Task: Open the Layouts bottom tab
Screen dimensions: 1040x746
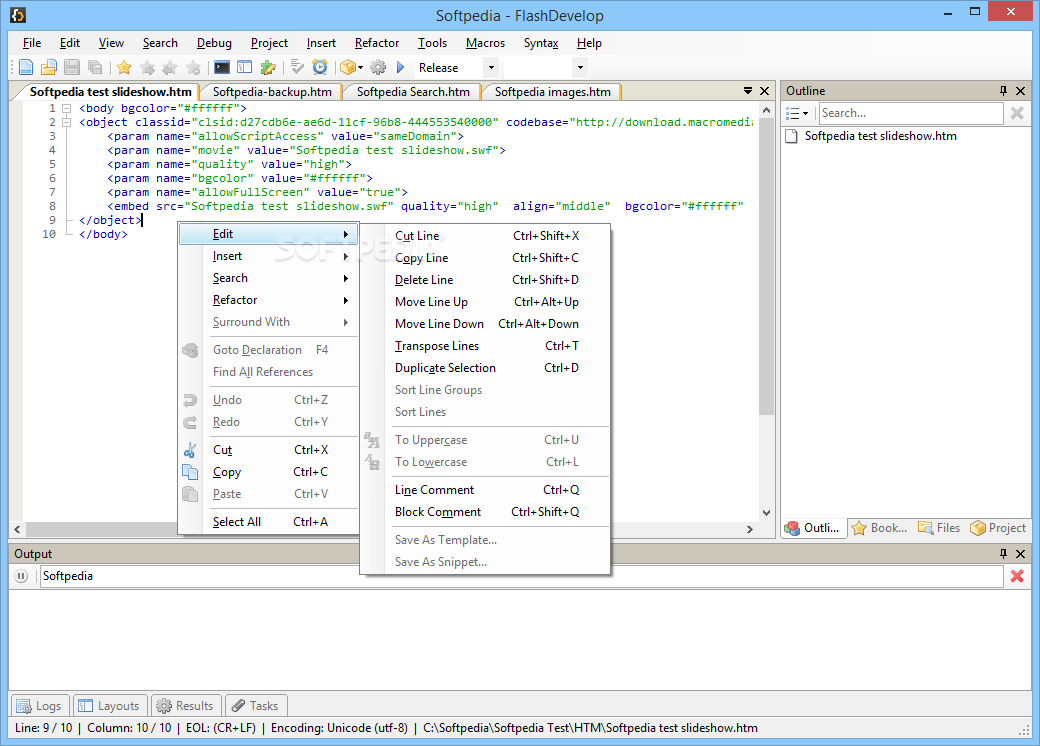Action: (x=109, y=706)
